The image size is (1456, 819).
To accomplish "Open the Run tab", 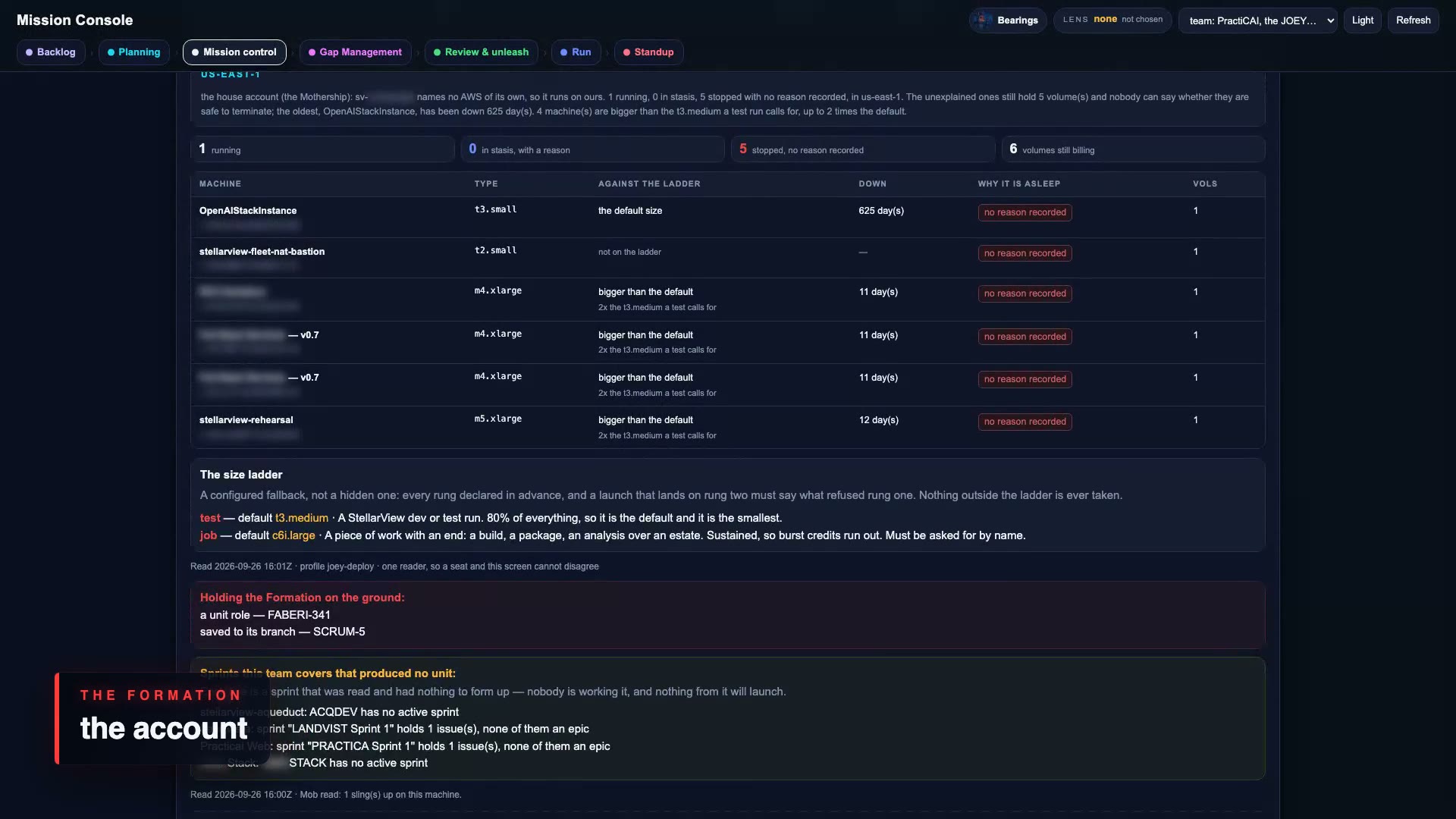I will coord(576,52).
